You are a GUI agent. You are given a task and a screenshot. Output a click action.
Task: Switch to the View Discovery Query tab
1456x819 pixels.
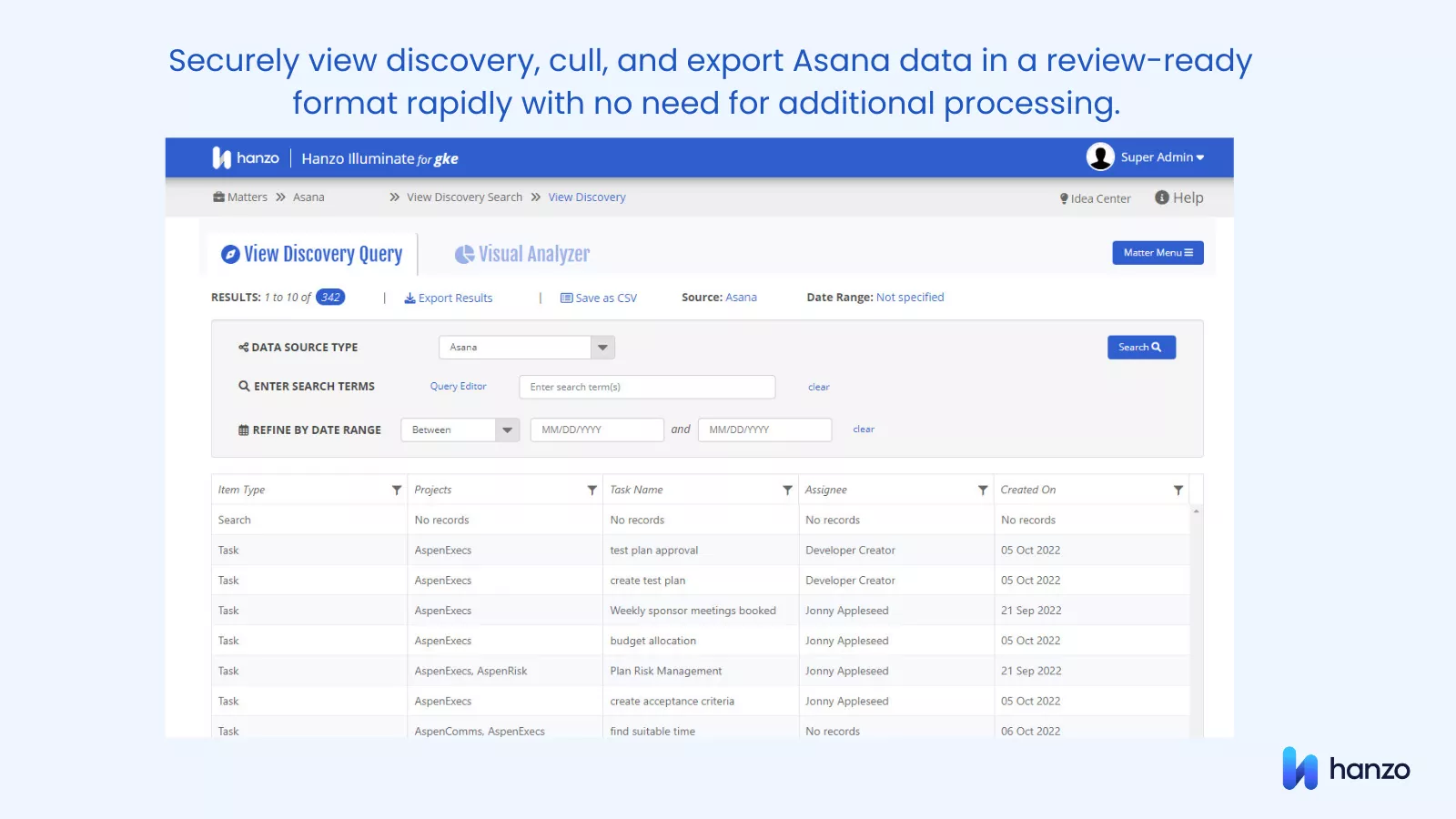pos(312,254)
